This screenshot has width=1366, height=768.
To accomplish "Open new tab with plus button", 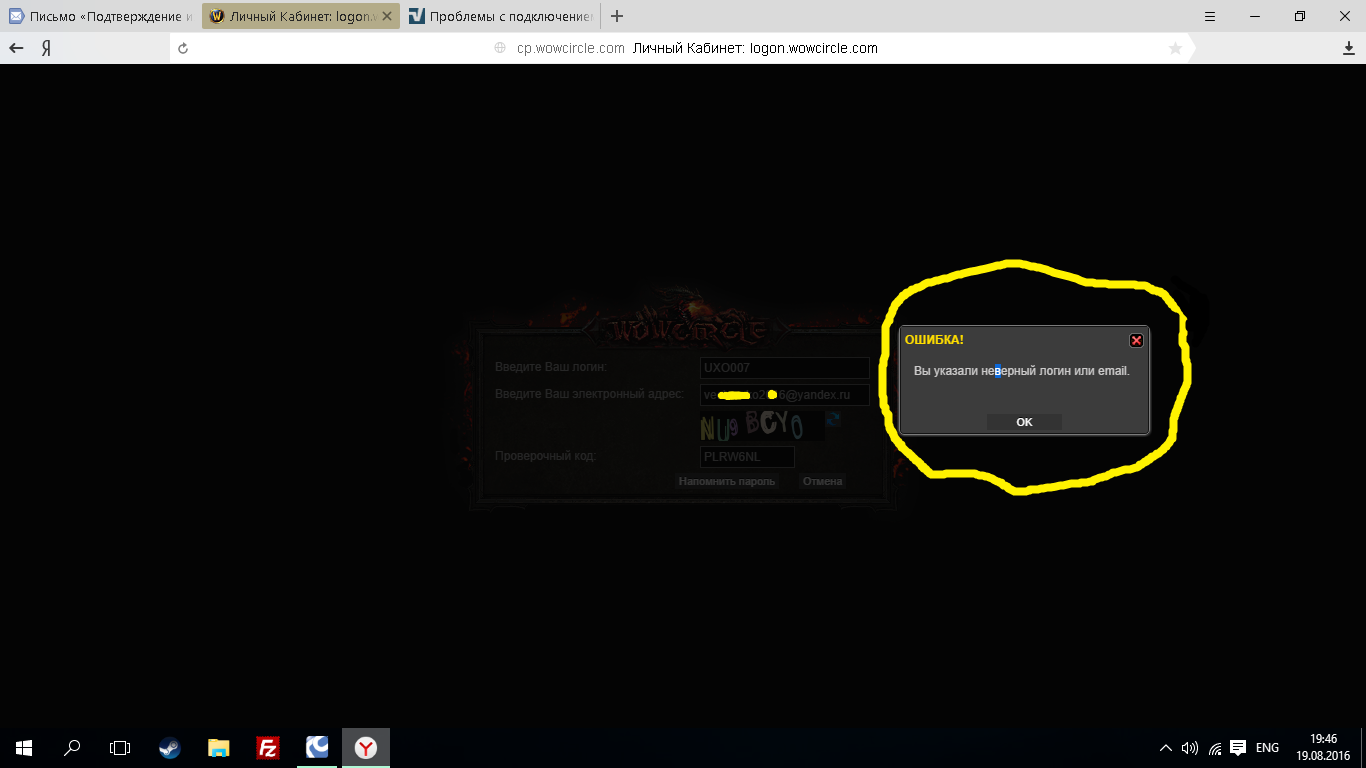I will click(x=617, y=16).
